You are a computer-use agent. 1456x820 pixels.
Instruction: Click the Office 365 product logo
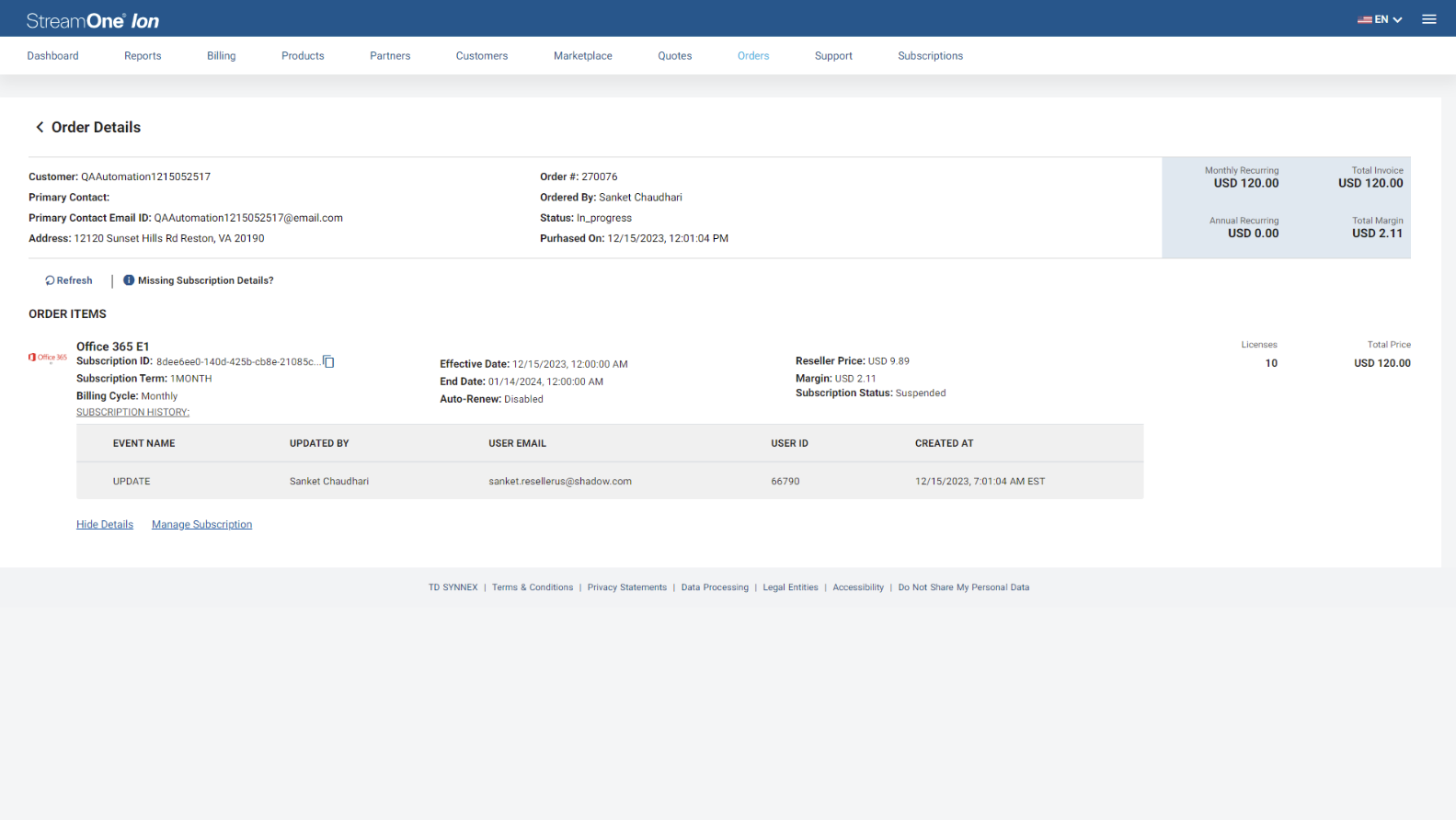(x=48, y=358)
